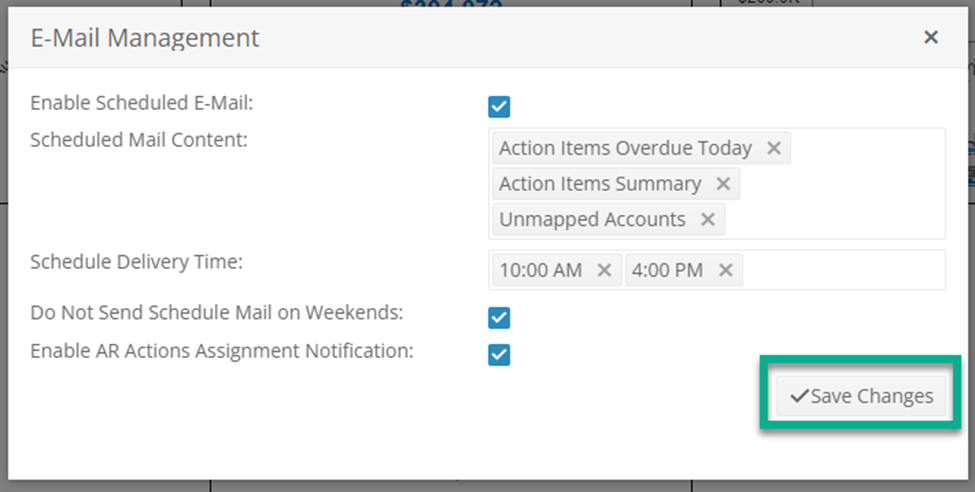Disable the Enable Scheduled E-Mail checkbox
Viewport: 975px width, 492px height.
[x=499, y=106]
